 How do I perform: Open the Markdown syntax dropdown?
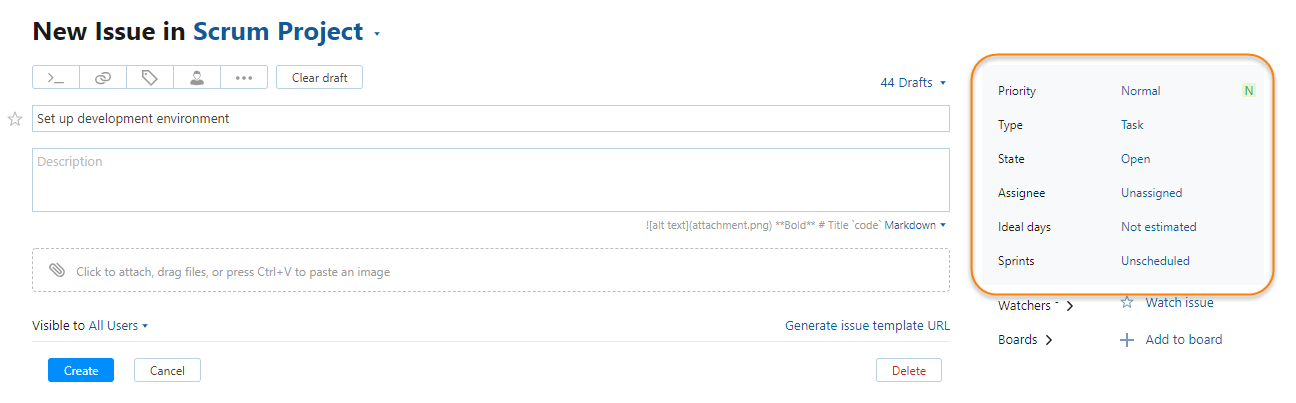tap(914, 226)
